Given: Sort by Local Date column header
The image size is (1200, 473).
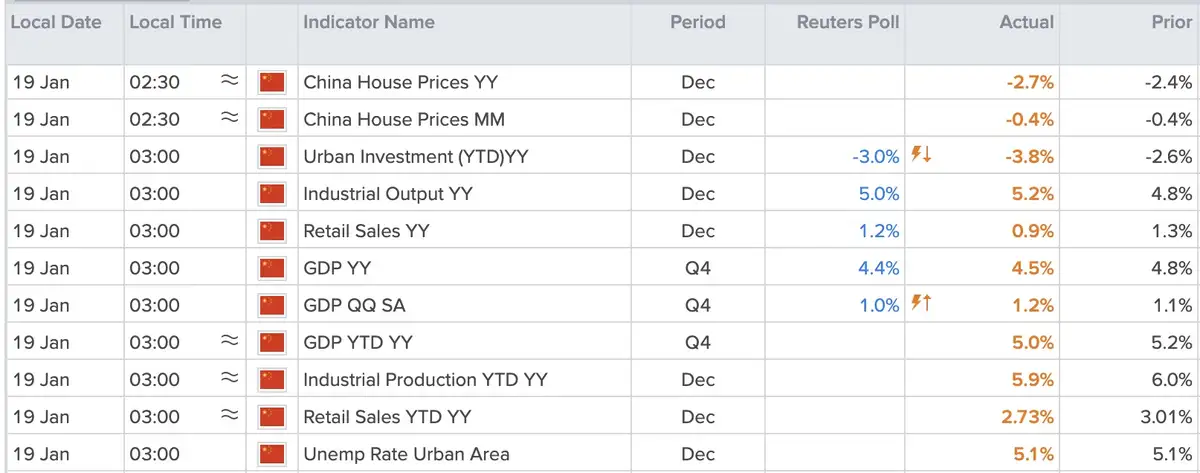Looking at the screenshot, I should click(56, 22).
